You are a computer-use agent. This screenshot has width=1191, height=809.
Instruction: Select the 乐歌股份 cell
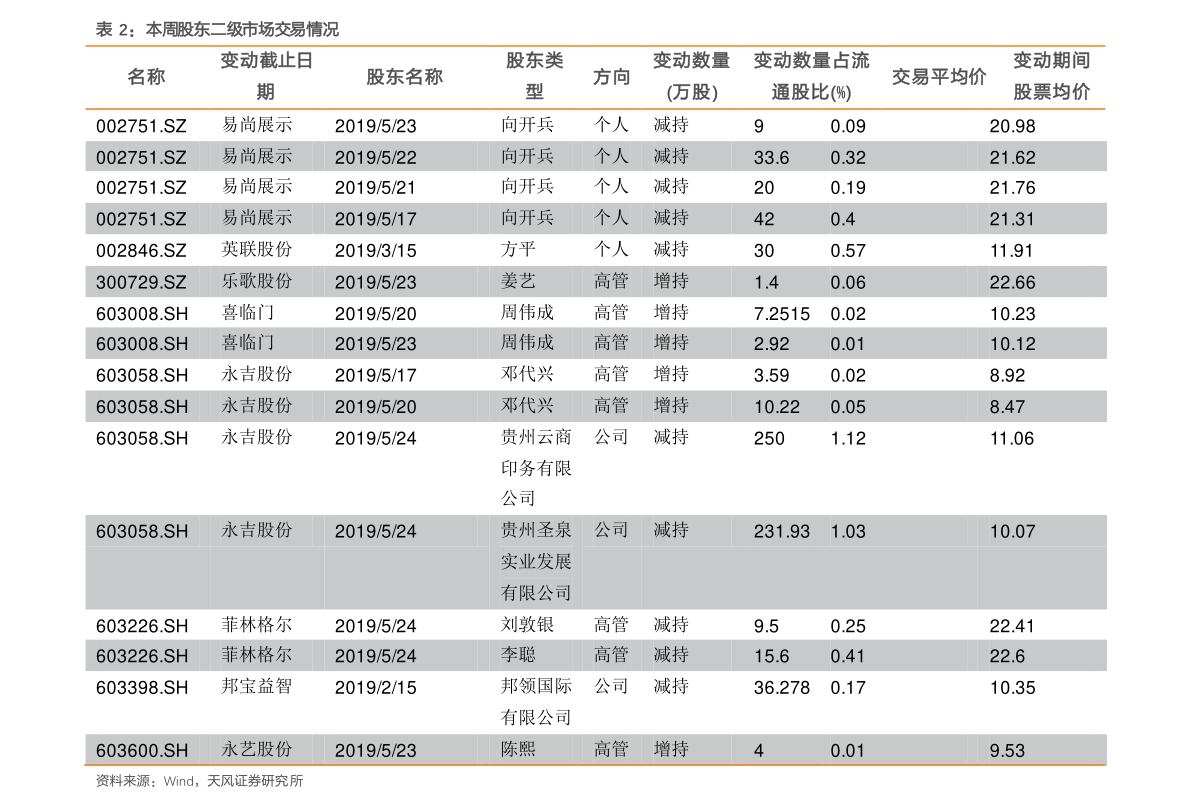256,281
